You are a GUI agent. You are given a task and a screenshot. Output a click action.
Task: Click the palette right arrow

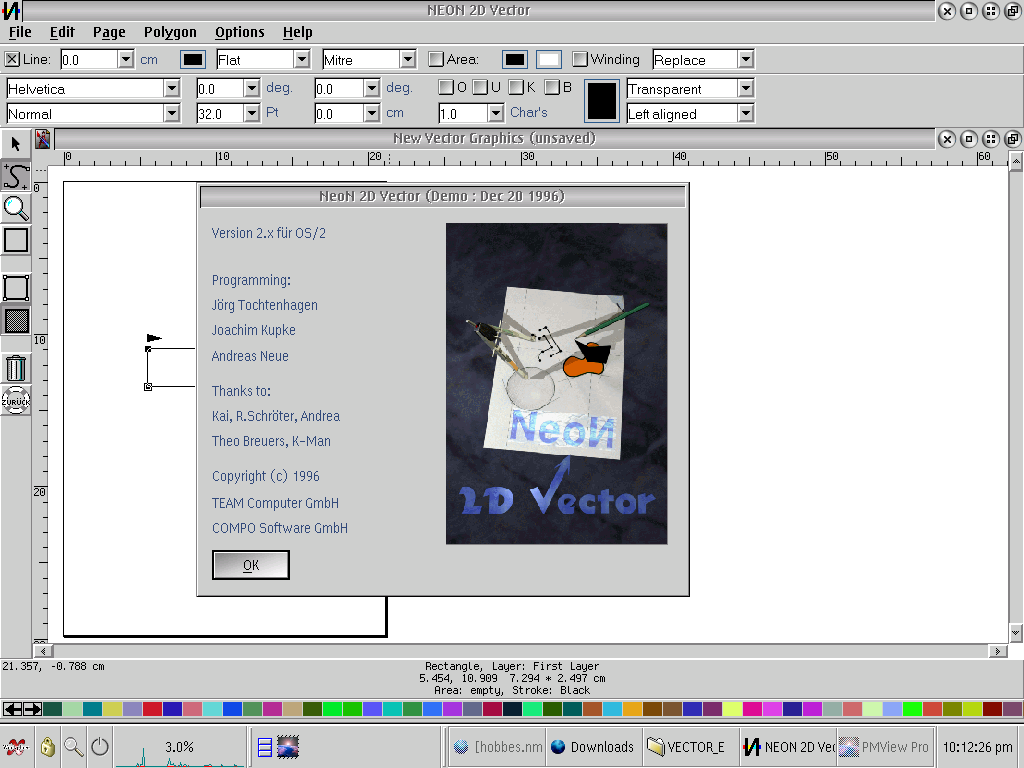33,709
